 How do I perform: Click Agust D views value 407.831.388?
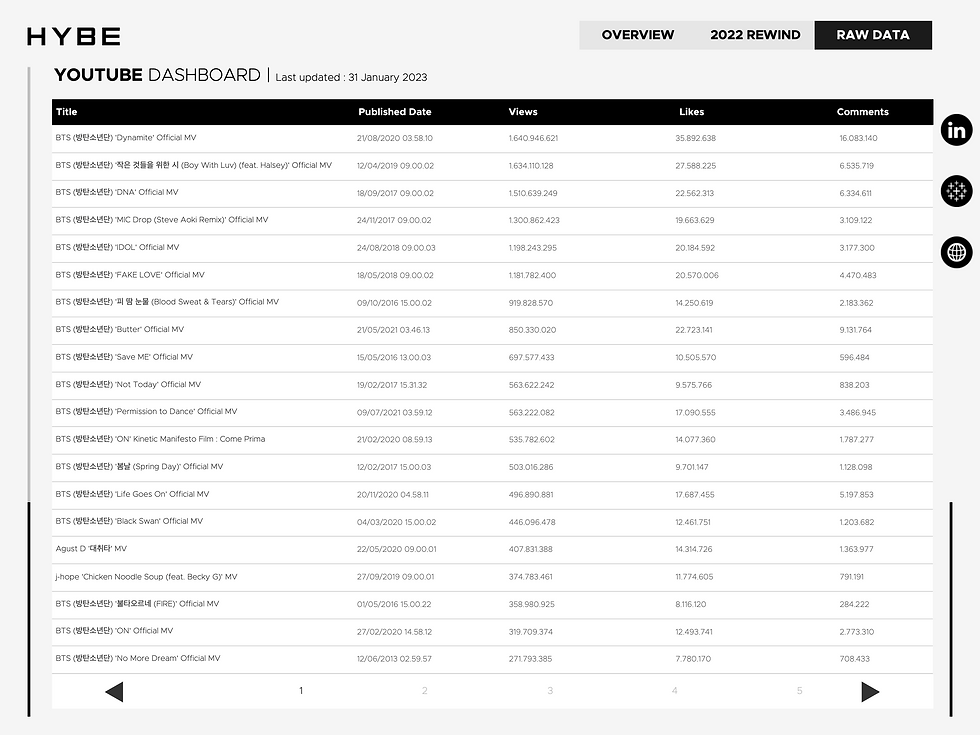(x=530, y=549)
